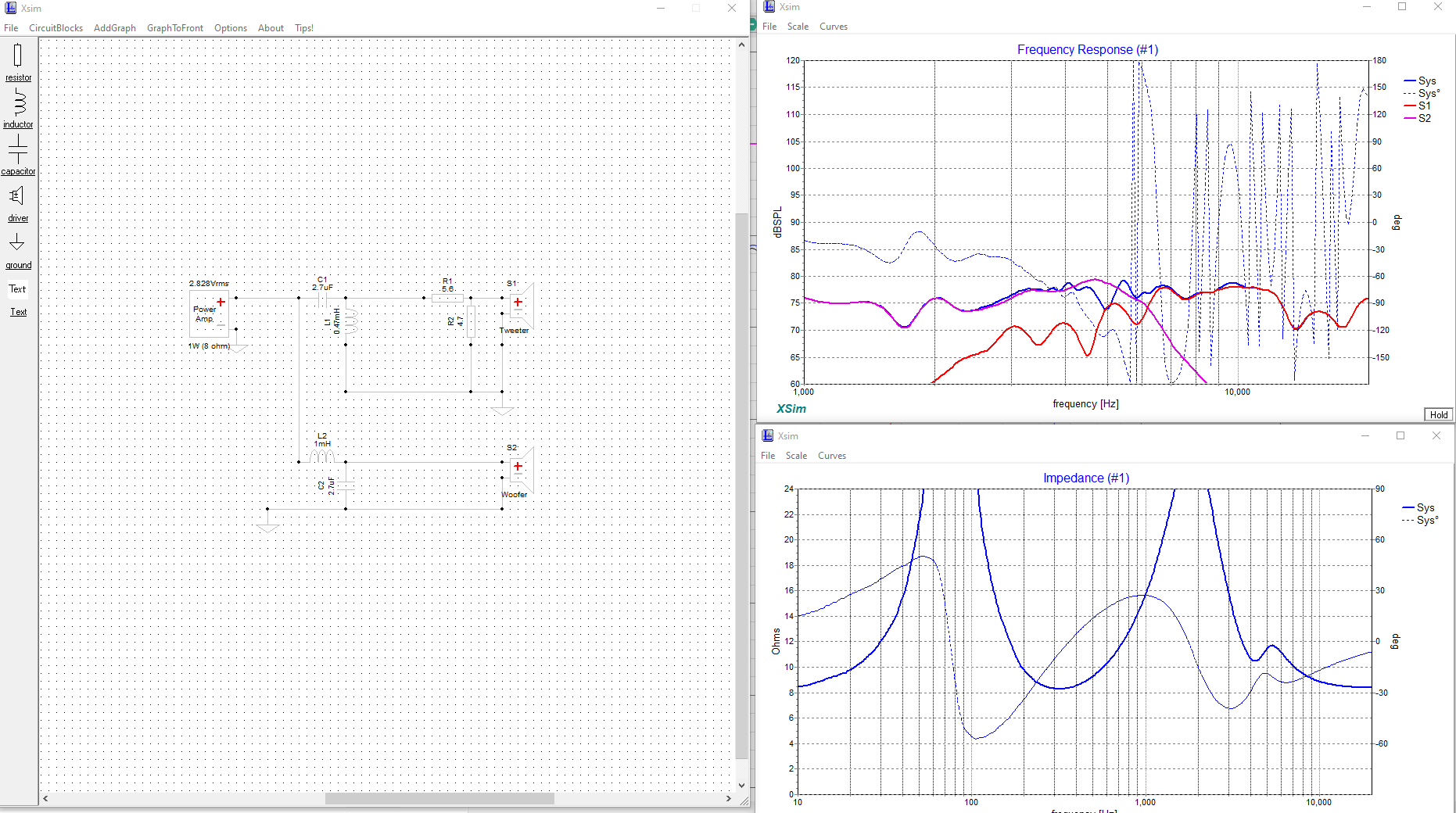Open Curves menu in Frequency Response window
The width and height of the screenshot is (1456, 813).
tap(834, 27)
